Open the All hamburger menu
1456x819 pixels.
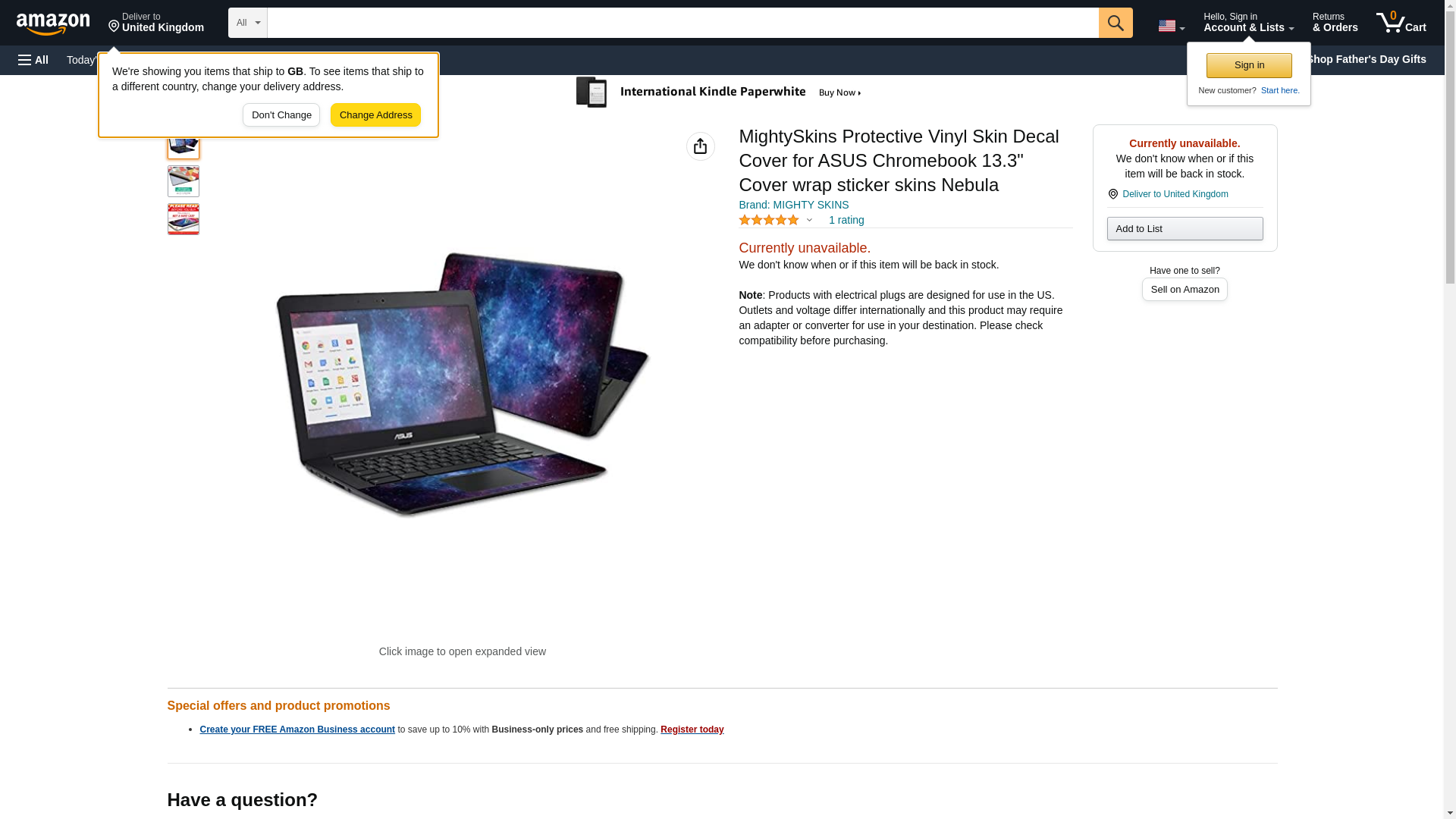[x=33, y=60]
